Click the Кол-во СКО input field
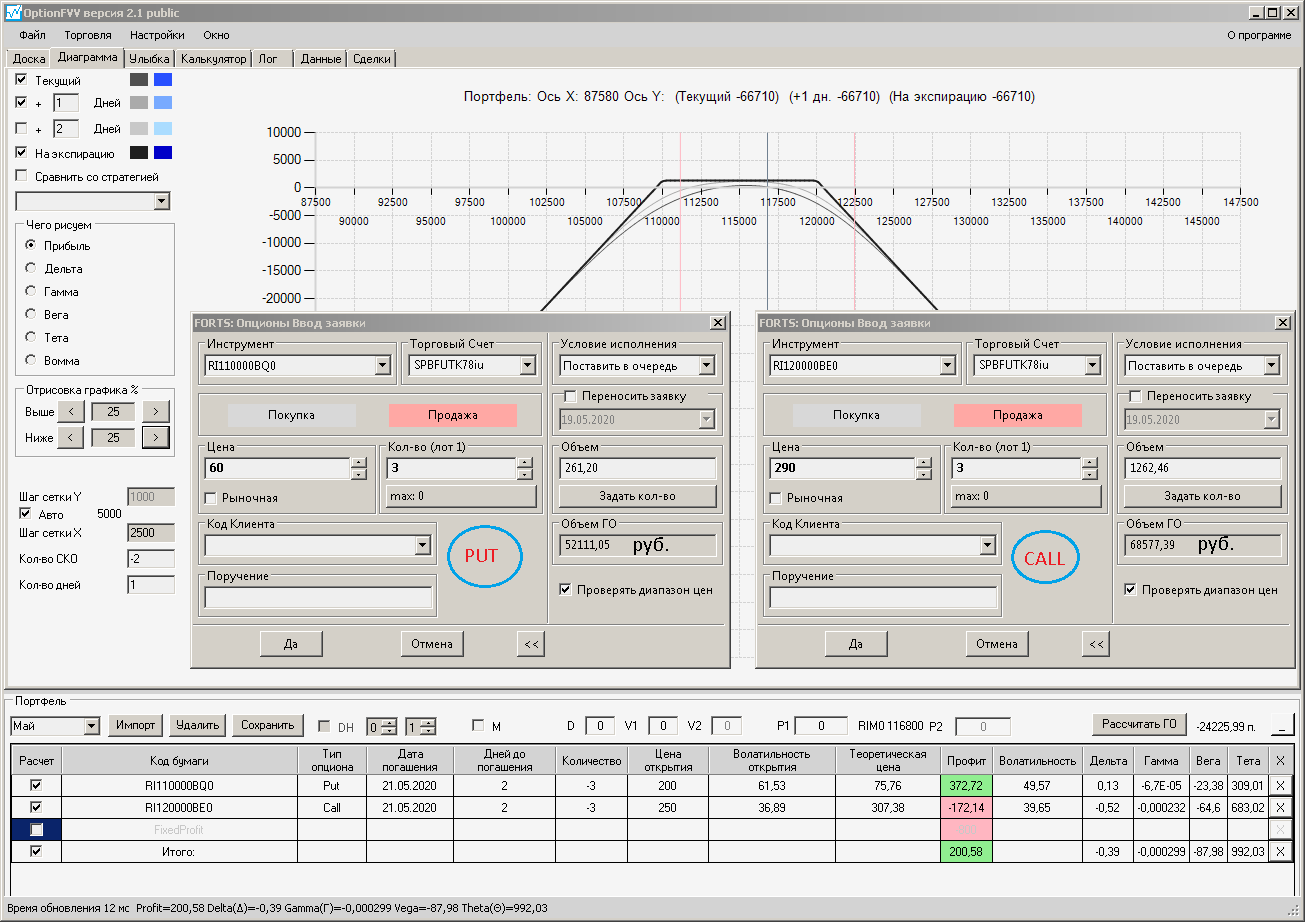 coord(150,559)
